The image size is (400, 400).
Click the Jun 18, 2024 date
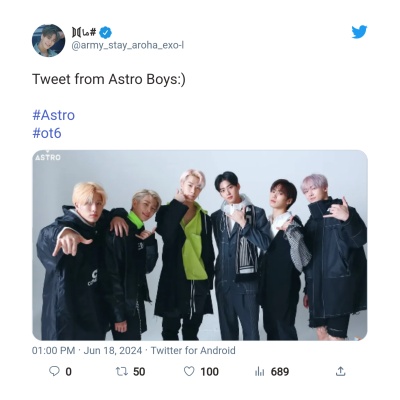click(113, 351)
